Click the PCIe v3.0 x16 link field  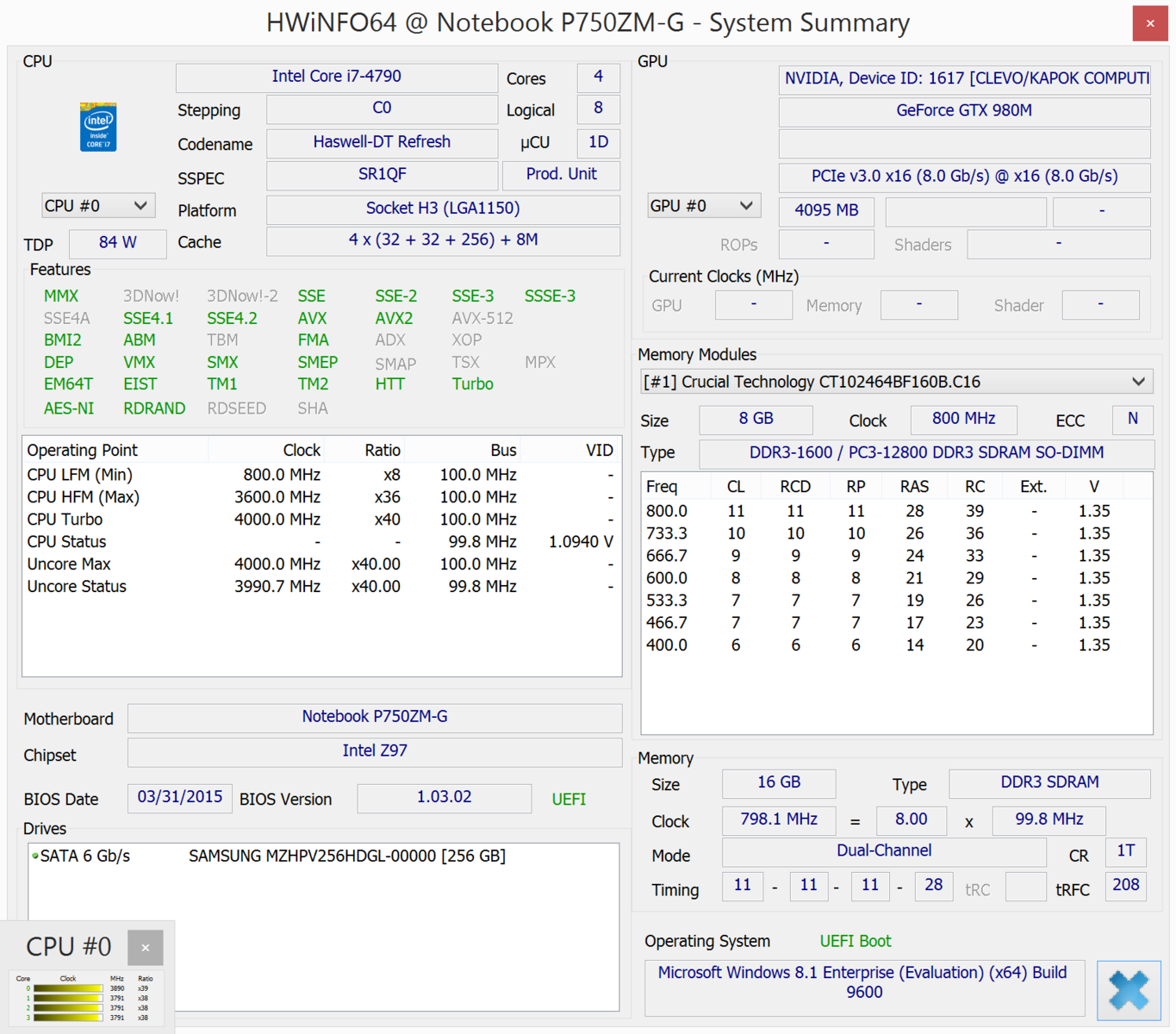964,178
